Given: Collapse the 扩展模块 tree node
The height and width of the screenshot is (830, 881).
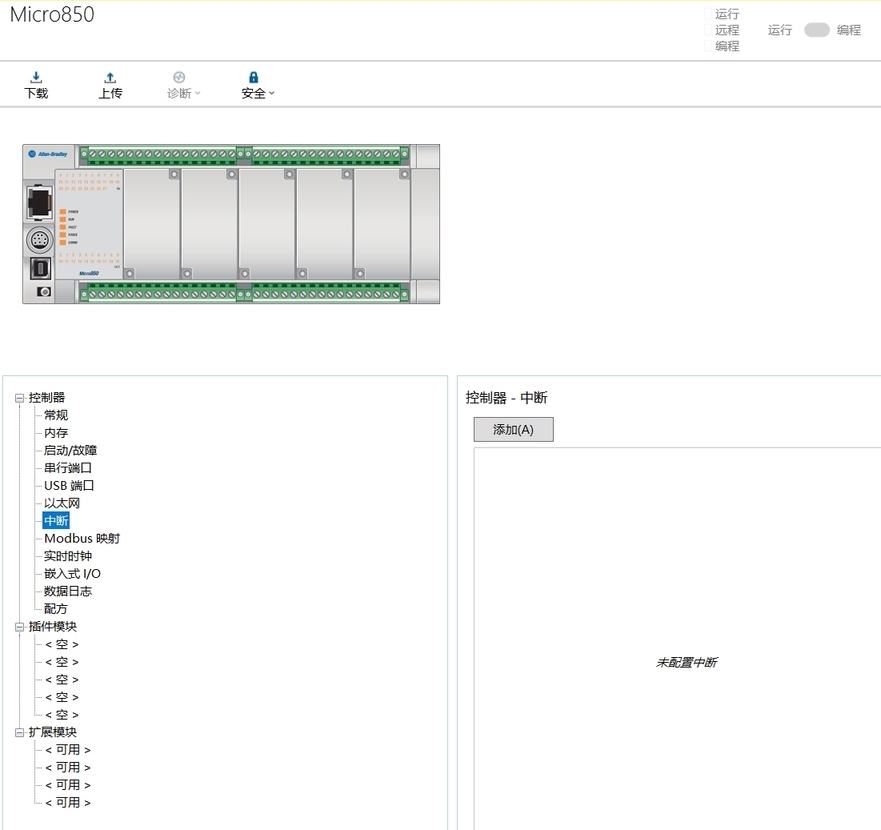Looking at the screenshot, I should click(x=20, y=732).
